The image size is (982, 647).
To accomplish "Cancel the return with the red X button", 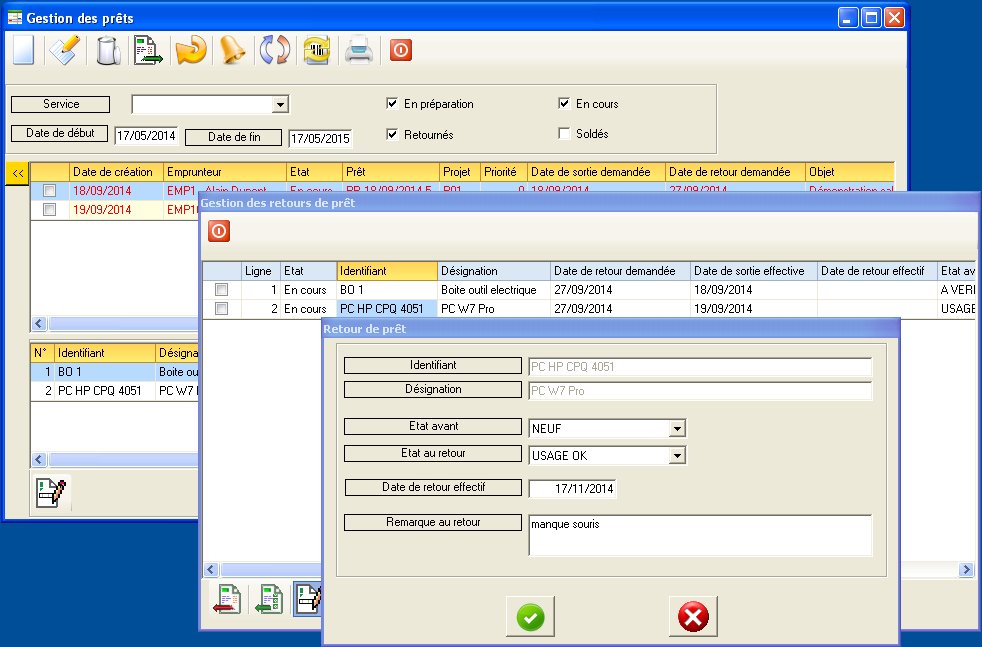I will (x=693, y=617).
